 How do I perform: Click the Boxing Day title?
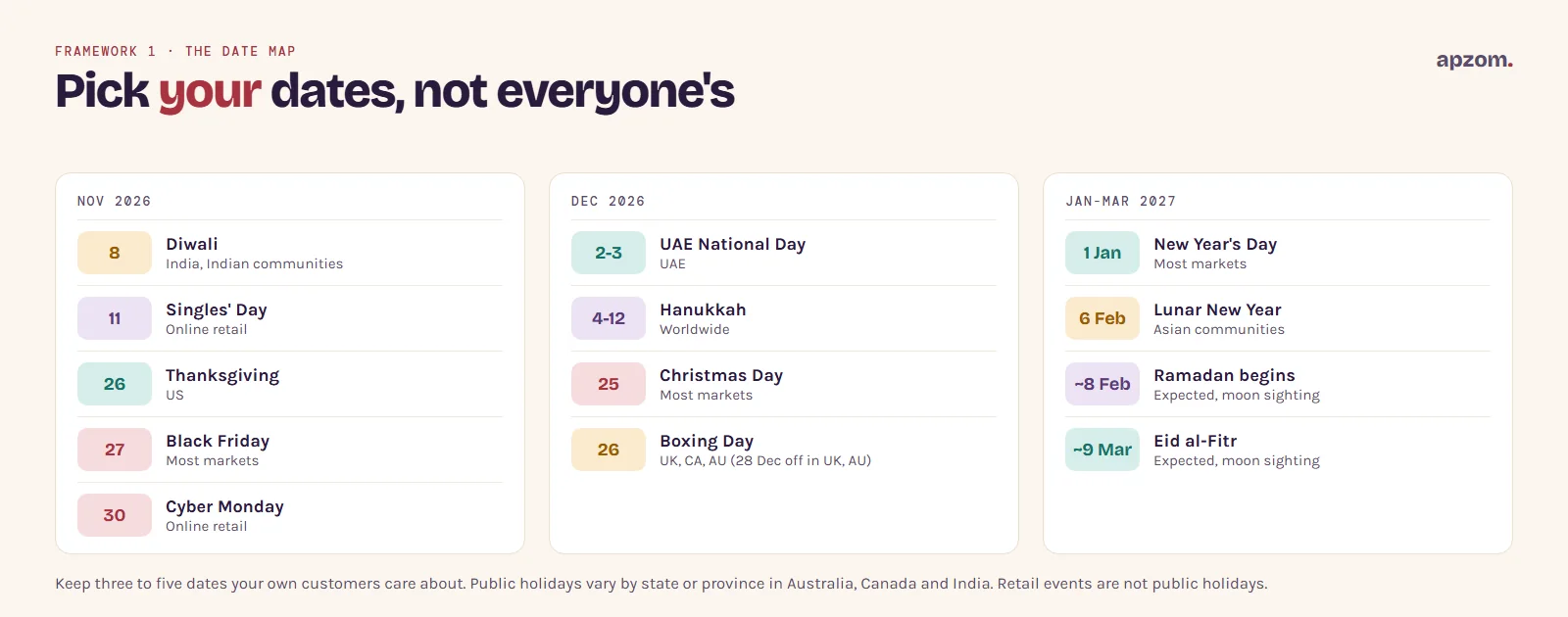[x=707, y=441]
